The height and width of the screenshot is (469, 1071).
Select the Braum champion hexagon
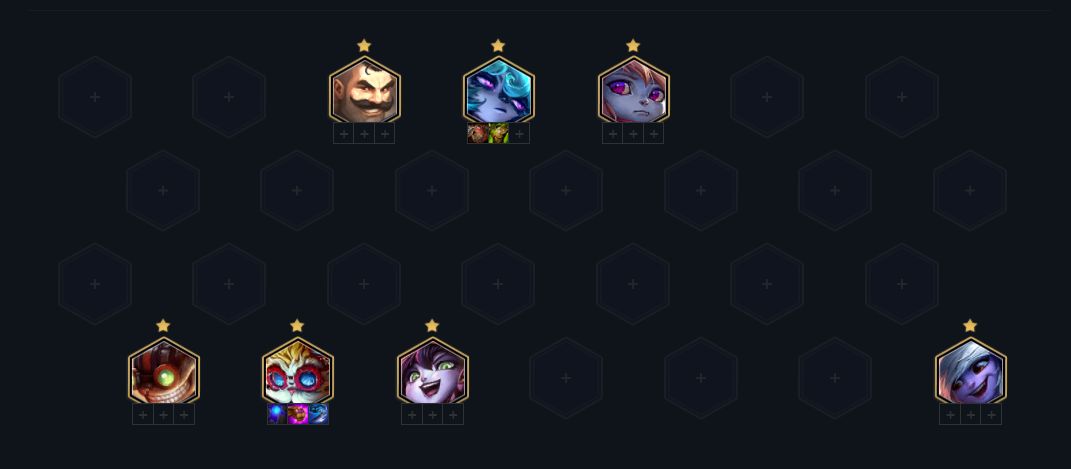[x=364, y=90]
